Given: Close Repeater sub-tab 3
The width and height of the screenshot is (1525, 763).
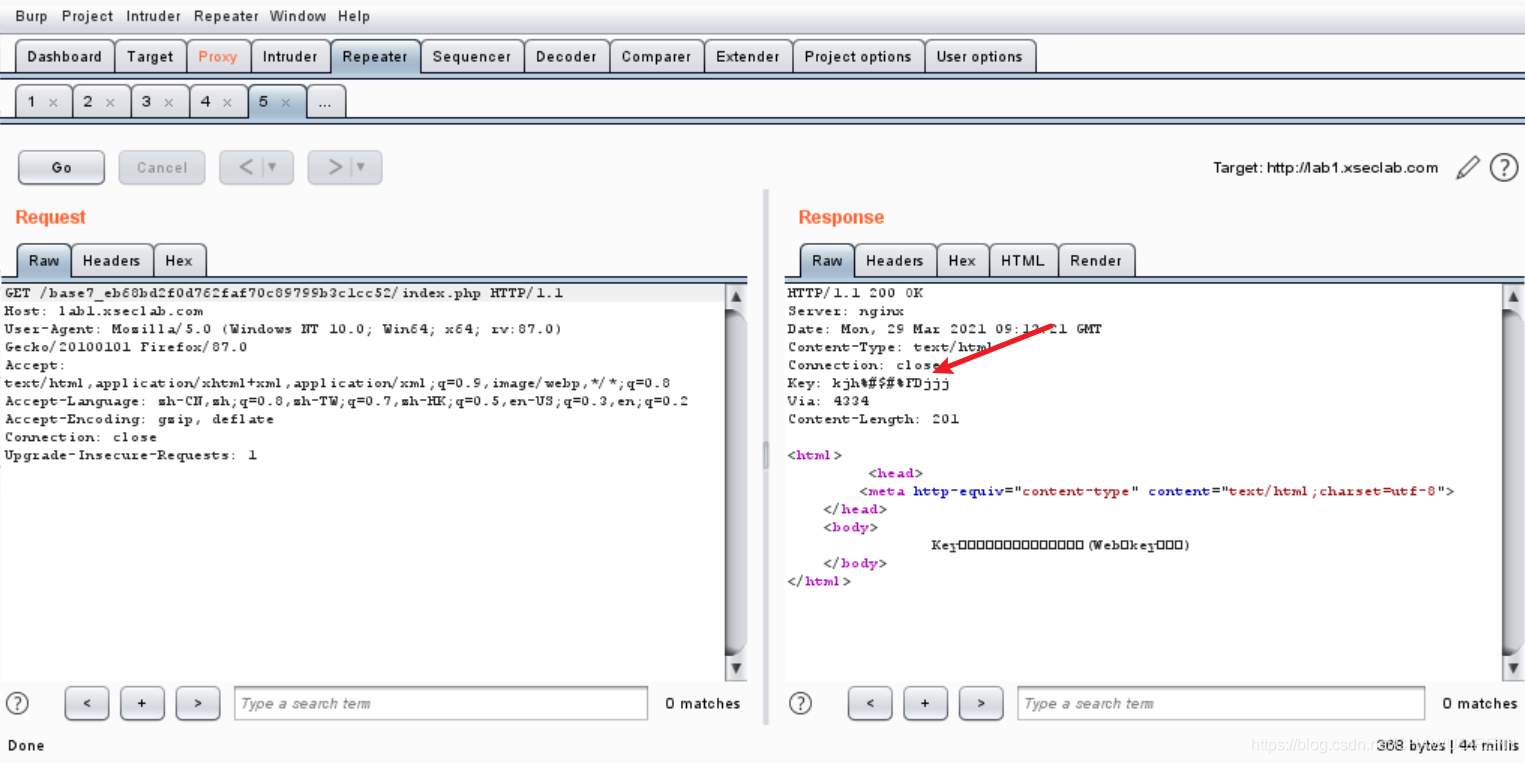Looking at the screenshot, I should pos(169,103).
